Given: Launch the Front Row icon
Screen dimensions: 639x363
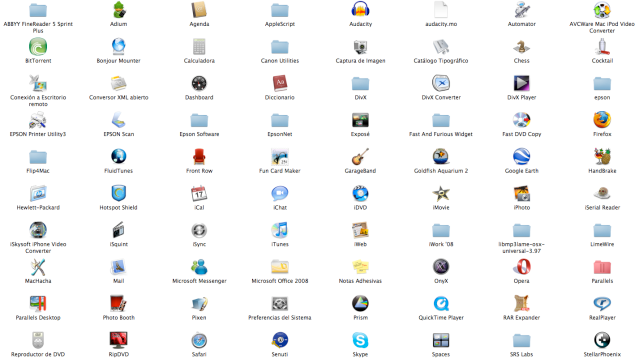Looking at the screenshot, I should pyautogui.click(x=199, y=156).
